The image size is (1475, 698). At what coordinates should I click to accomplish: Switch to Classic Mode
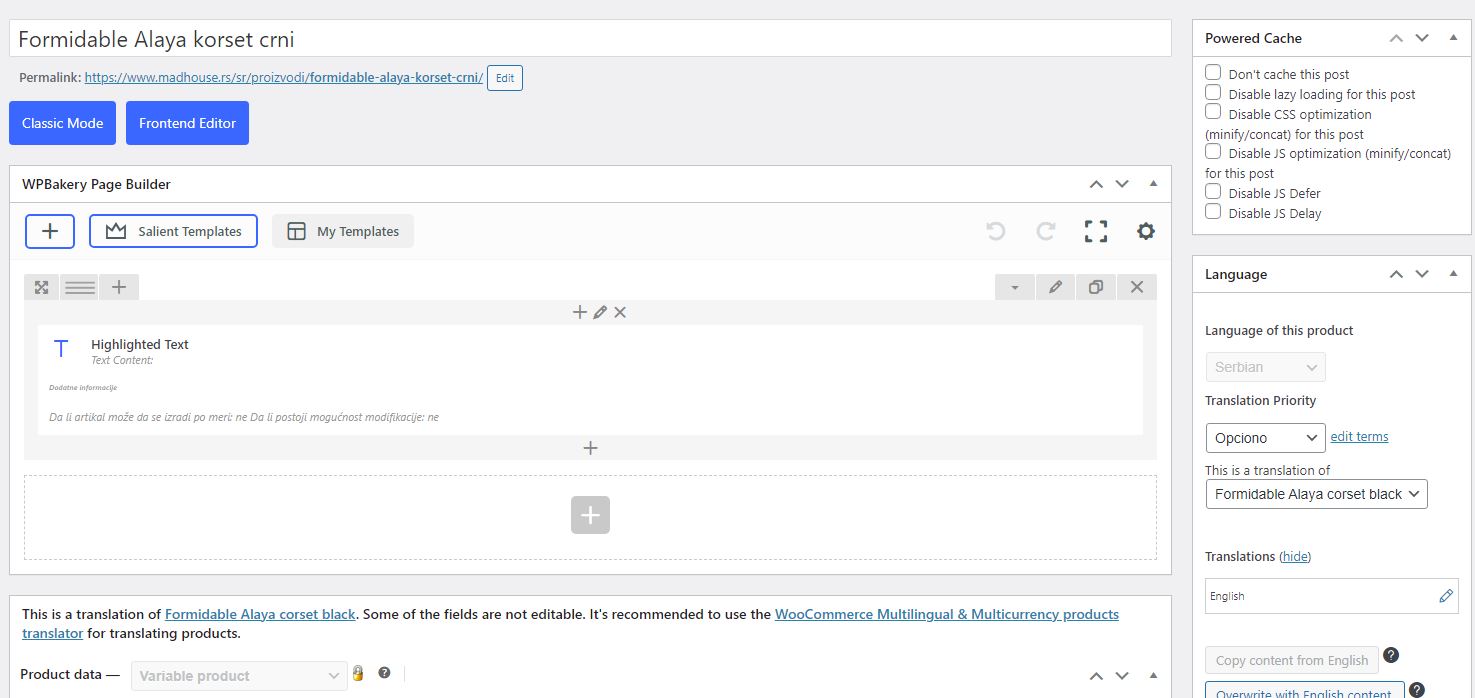coord(62,123)
